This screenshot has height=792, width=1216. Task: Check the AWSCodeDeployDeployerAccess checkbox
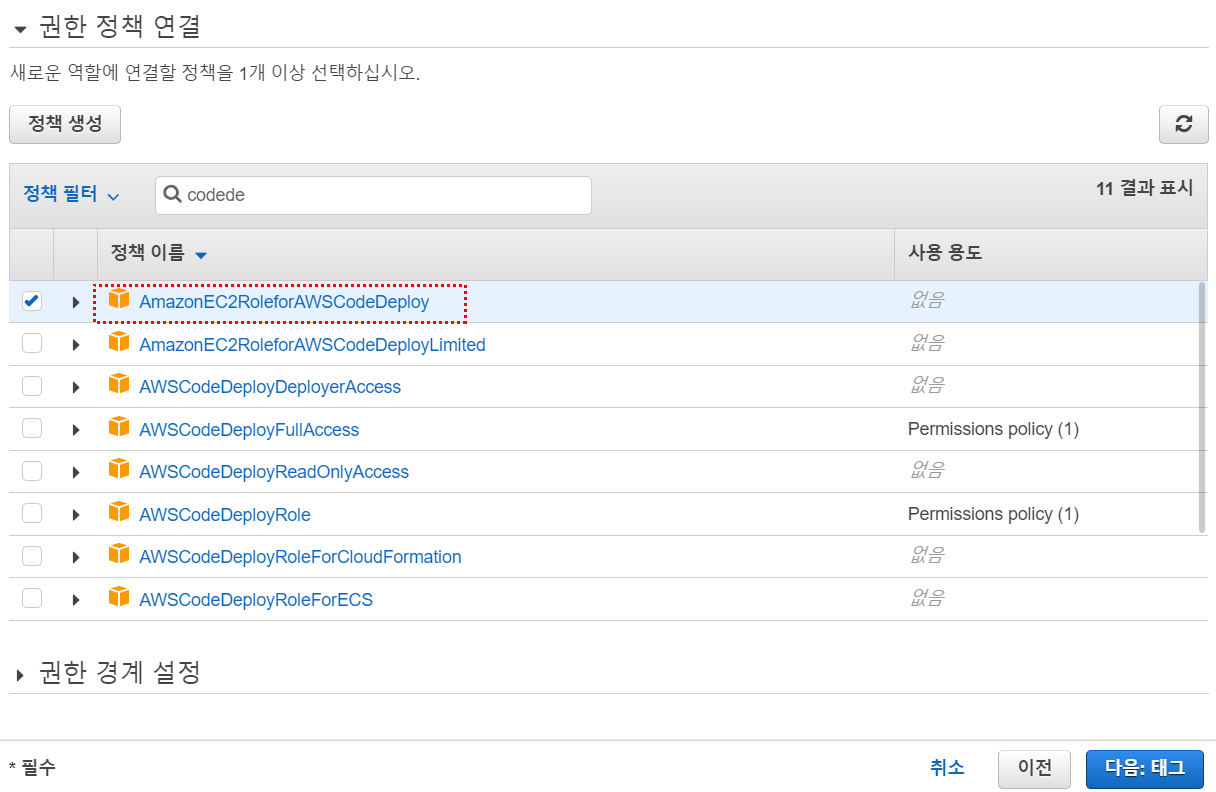32,386
